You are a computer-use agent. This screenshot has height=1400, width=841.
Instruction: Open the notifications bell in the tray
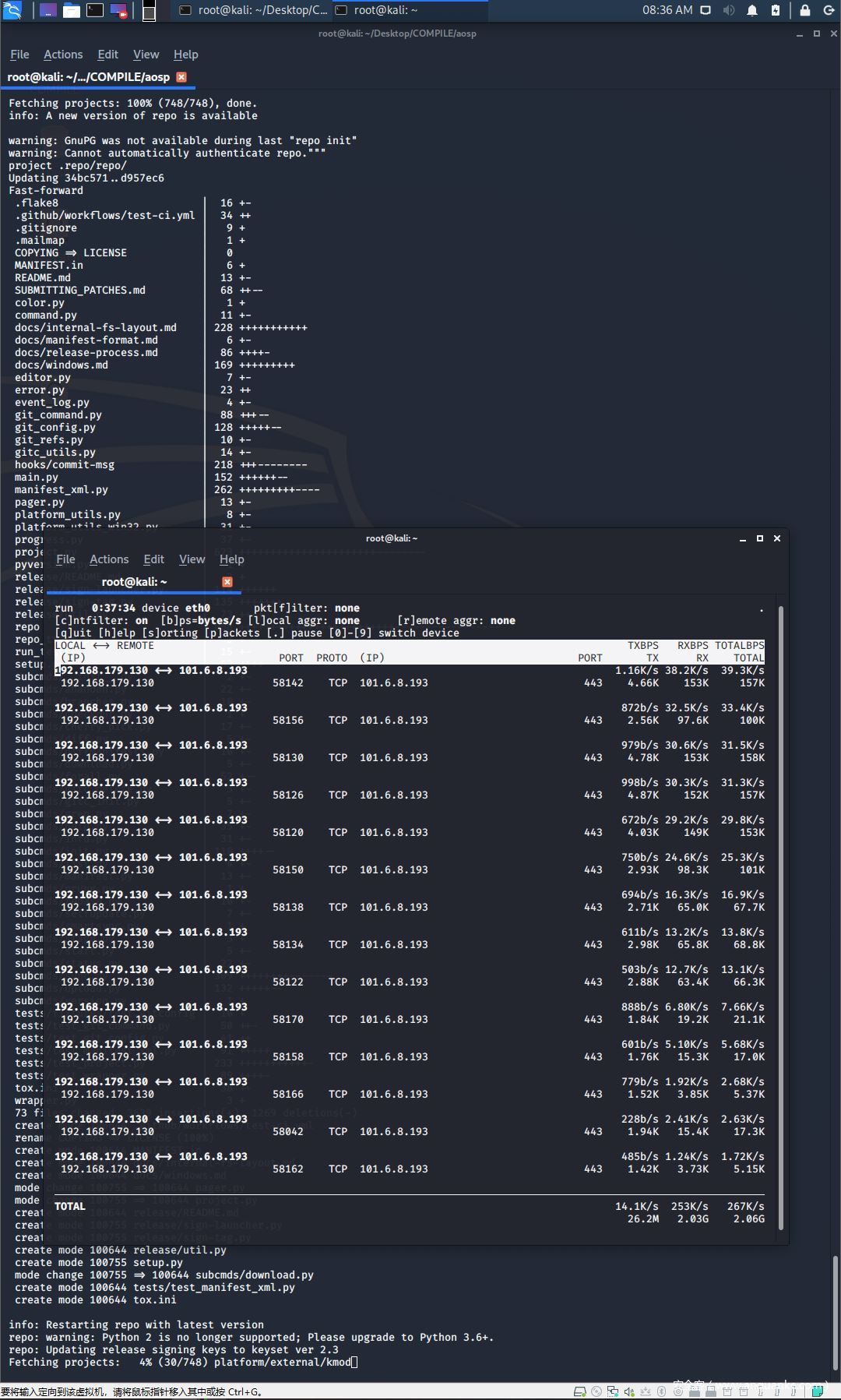click(752, 10)
